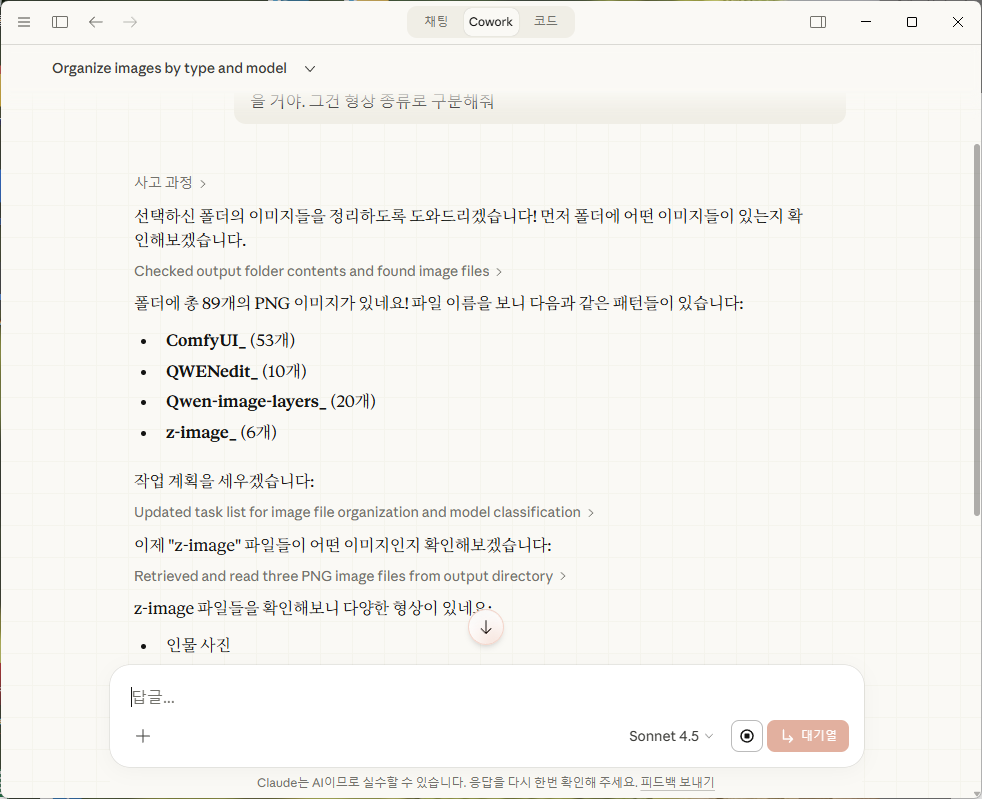982x799 pixels.
Task: Open the 피드백 보내기 link
Action: pyautogui.click(x=677, y=782)
